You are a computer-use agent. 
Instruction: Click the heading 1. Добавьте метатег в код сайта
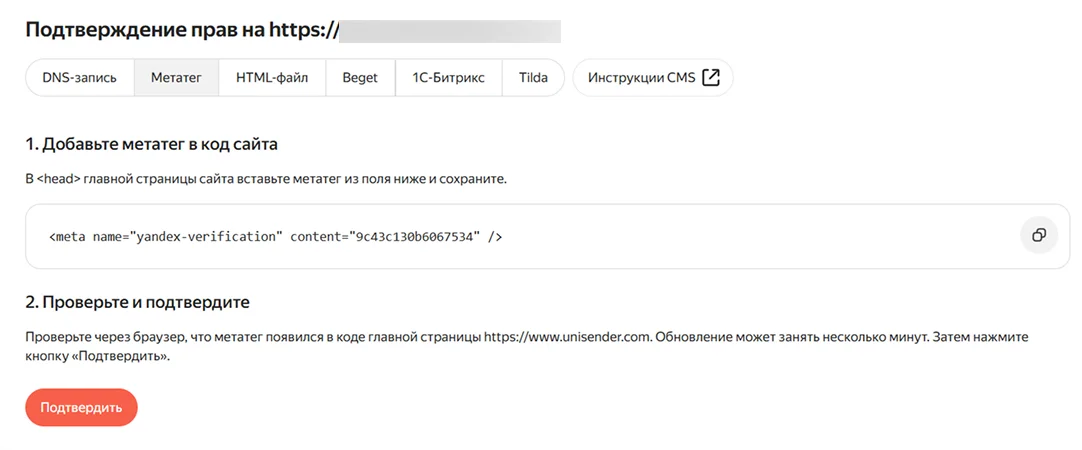click(151, 144)
